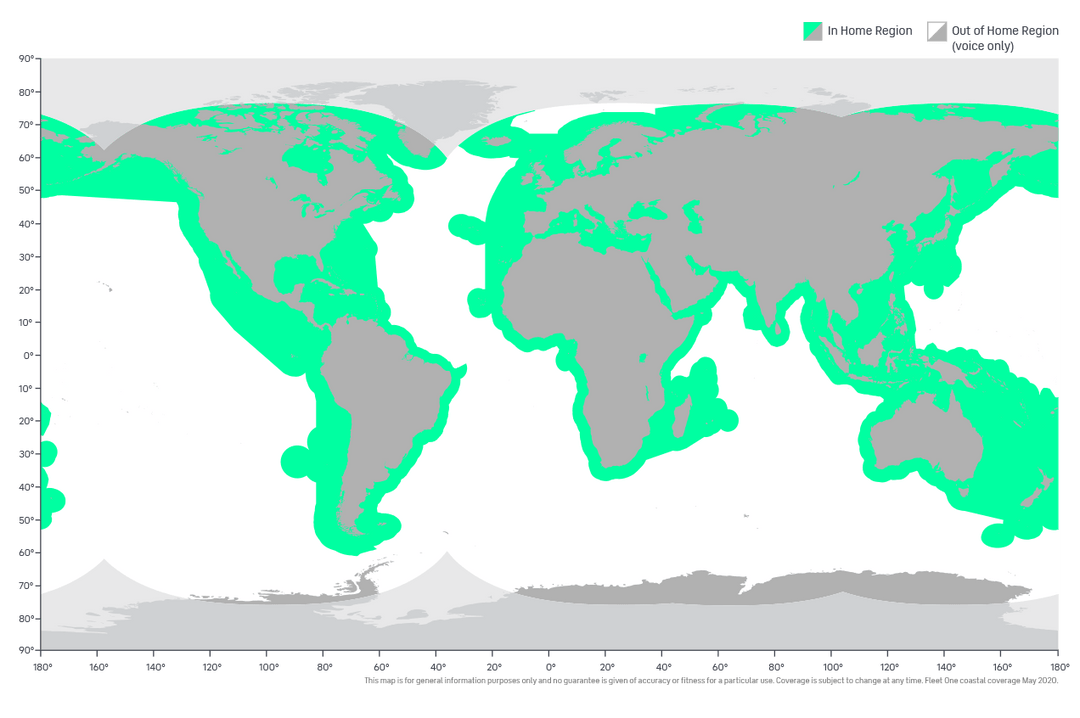Click the 180° label at bottom-left corner
Viewport: 1080px width, 718px height.
click(40, 665)
